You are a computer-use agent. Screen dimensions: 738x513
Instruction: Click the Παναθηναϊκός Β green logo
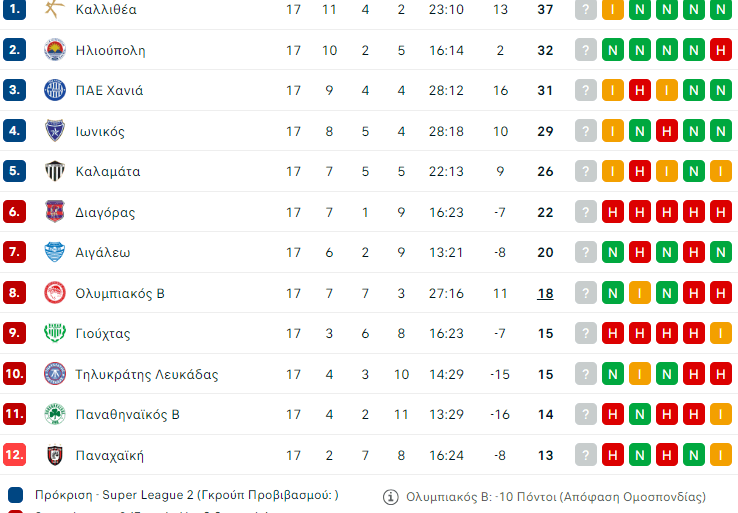tap(54, 414)
